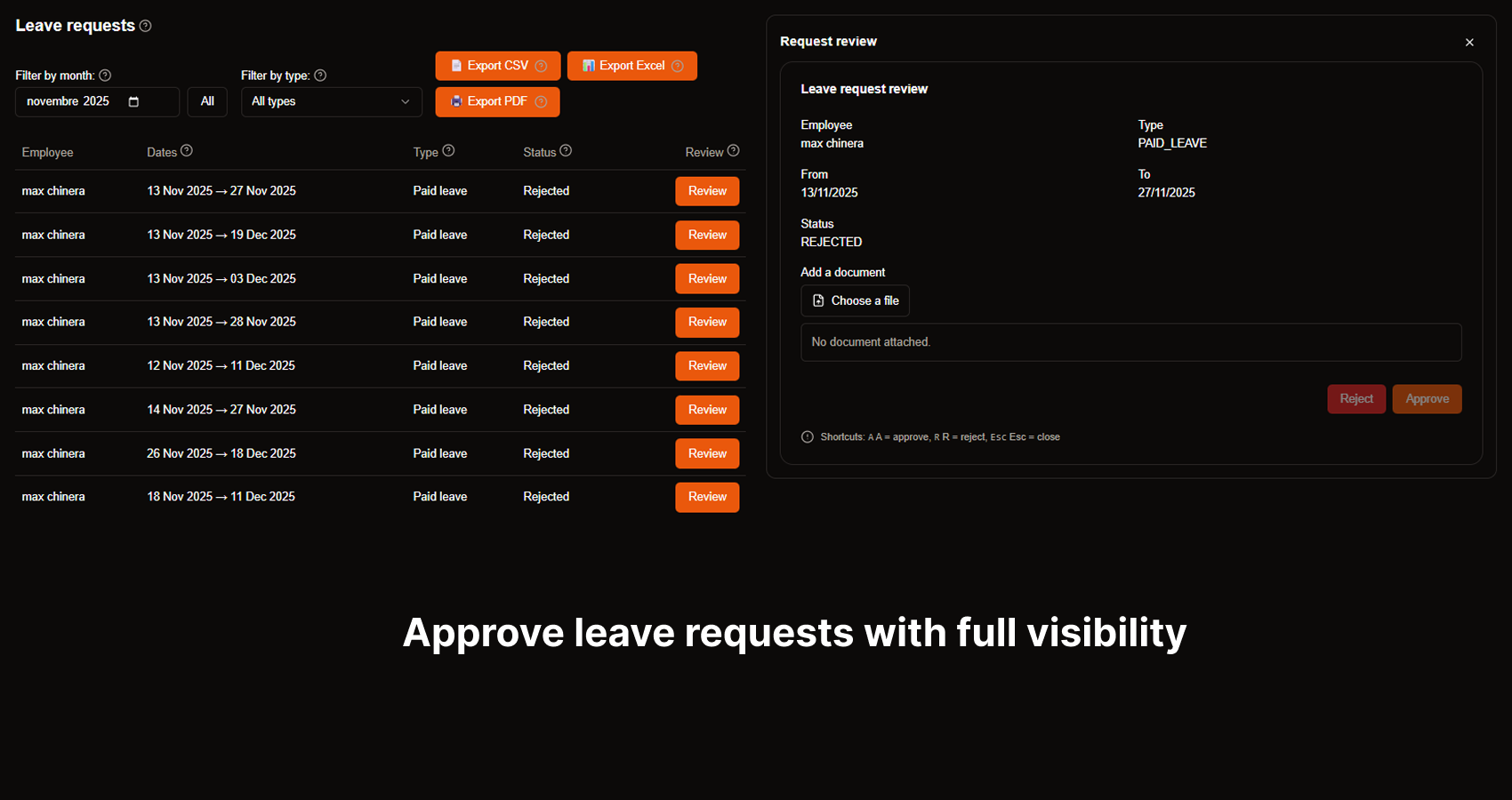This screenshot has height=800, width=1512.
Task: Click the file upload icon on Choose a file
Action: 818,300
